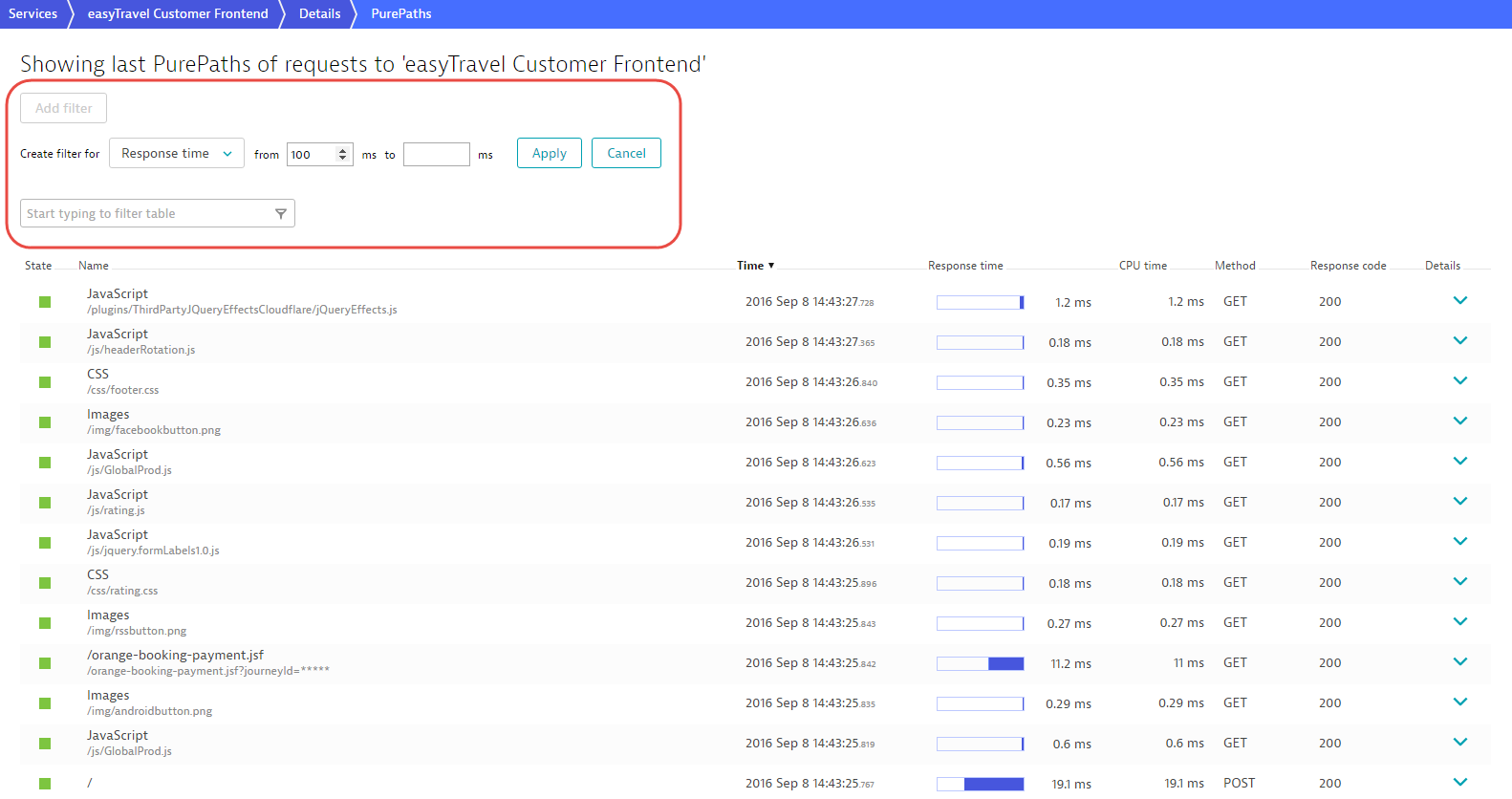Click timestamp 2016 Sep 8 14:43:27.728
The width and height of the screenshot is (1512, 799).
pyautogui.click(x=810, y=302)
